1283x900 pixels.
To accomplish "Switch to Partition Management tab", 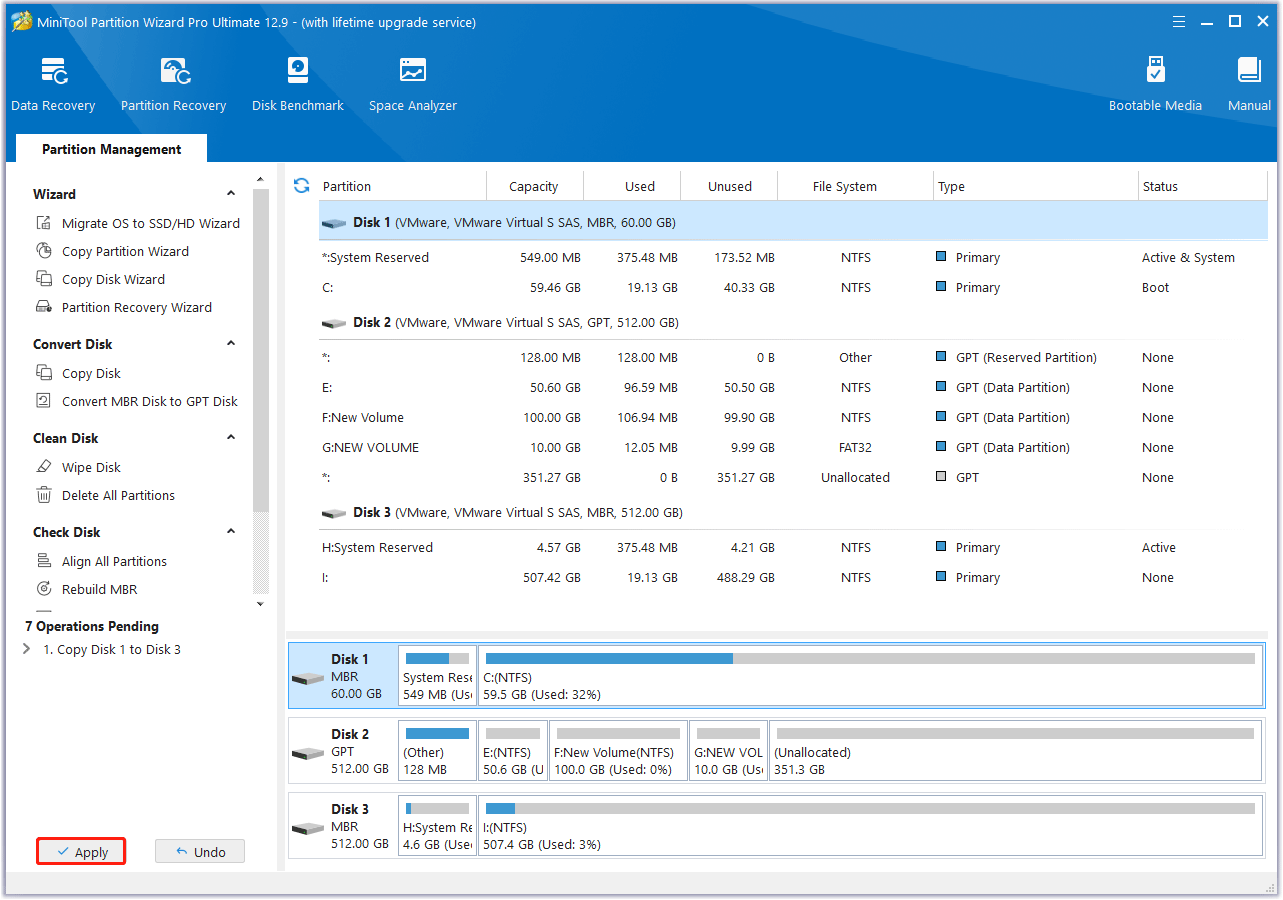I will [112, 149].
